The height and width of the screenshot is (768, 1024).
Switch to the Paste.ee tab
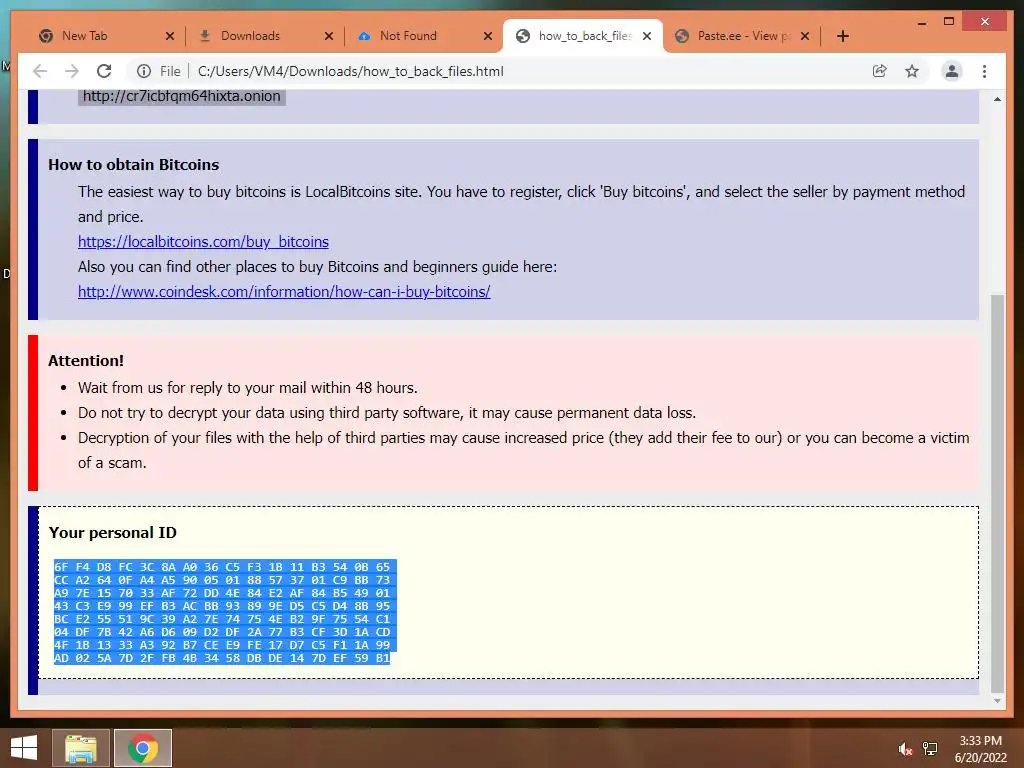[x=742, y=36]
